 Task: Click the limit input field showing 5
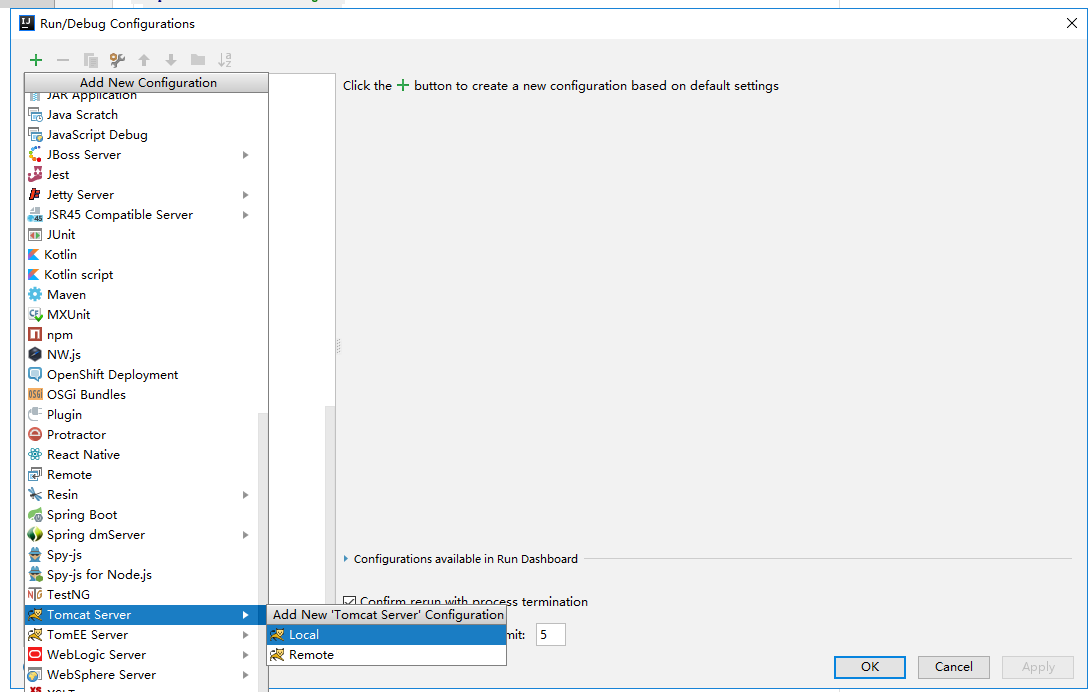(x=550, y=634)
